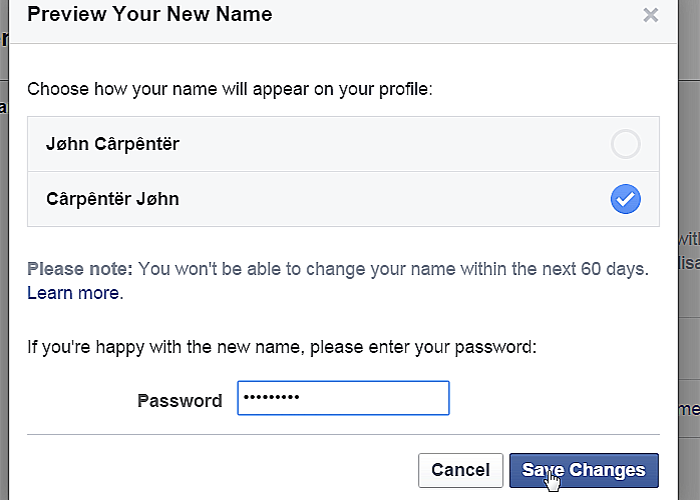This screenshot has height=500, width=700.
Task: Click the dimmed page right of dialog
Action: (689, 179)
